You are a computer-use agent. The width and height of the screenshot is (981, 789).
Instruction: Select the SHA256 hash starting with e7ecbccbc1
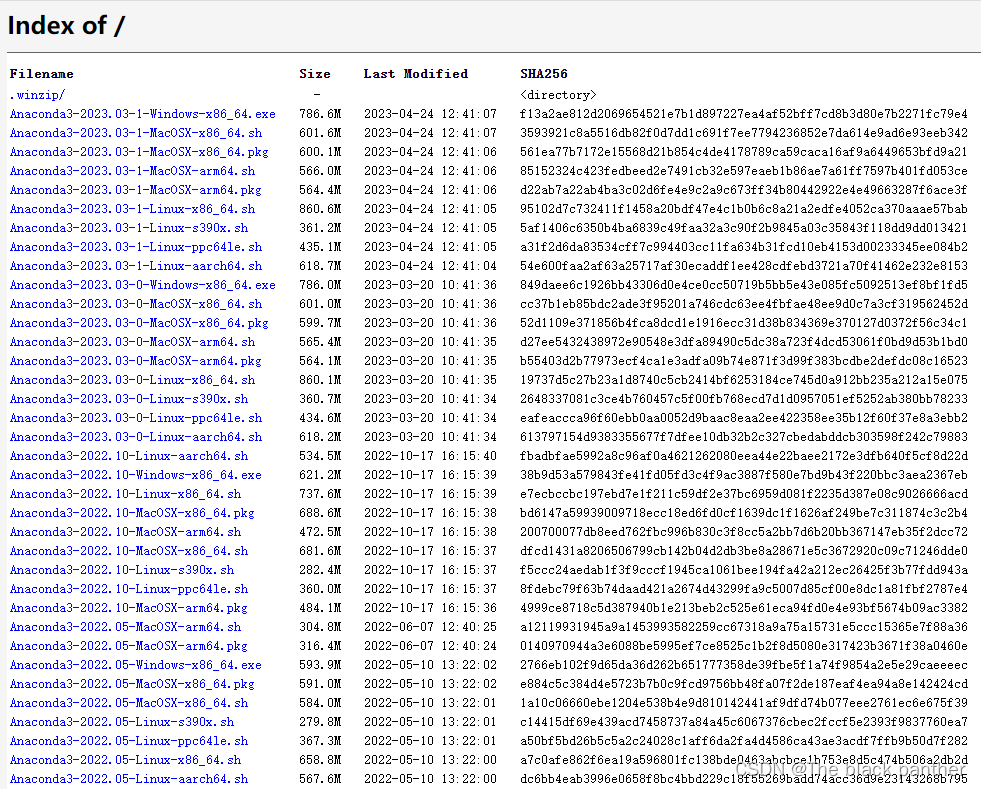(744, 494)
